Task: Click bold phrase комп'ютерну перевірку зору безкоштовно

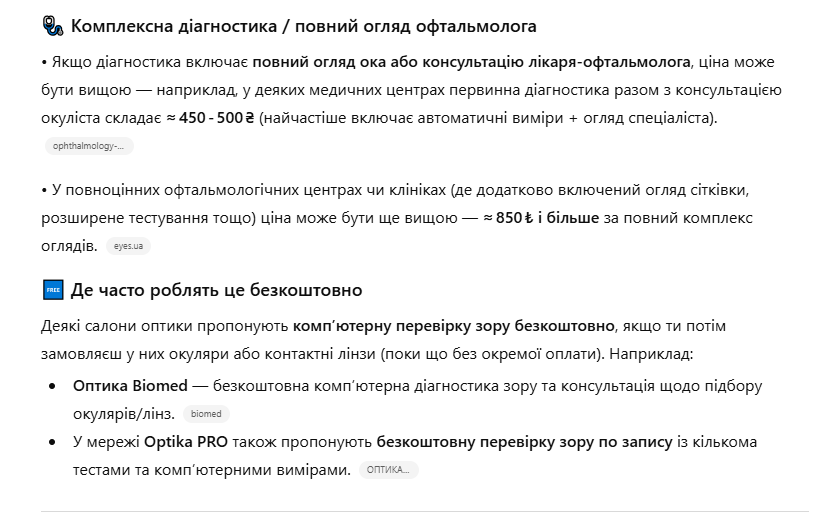Action: [453, 326]
